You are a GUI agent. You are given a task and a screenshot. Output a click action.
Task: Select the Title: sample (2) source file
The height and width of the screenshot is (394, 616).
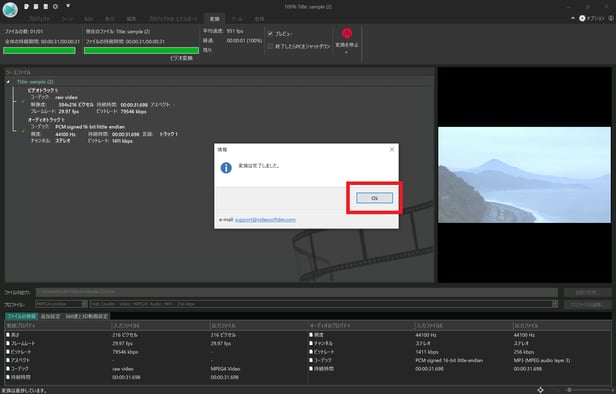[x=35, y=82]
